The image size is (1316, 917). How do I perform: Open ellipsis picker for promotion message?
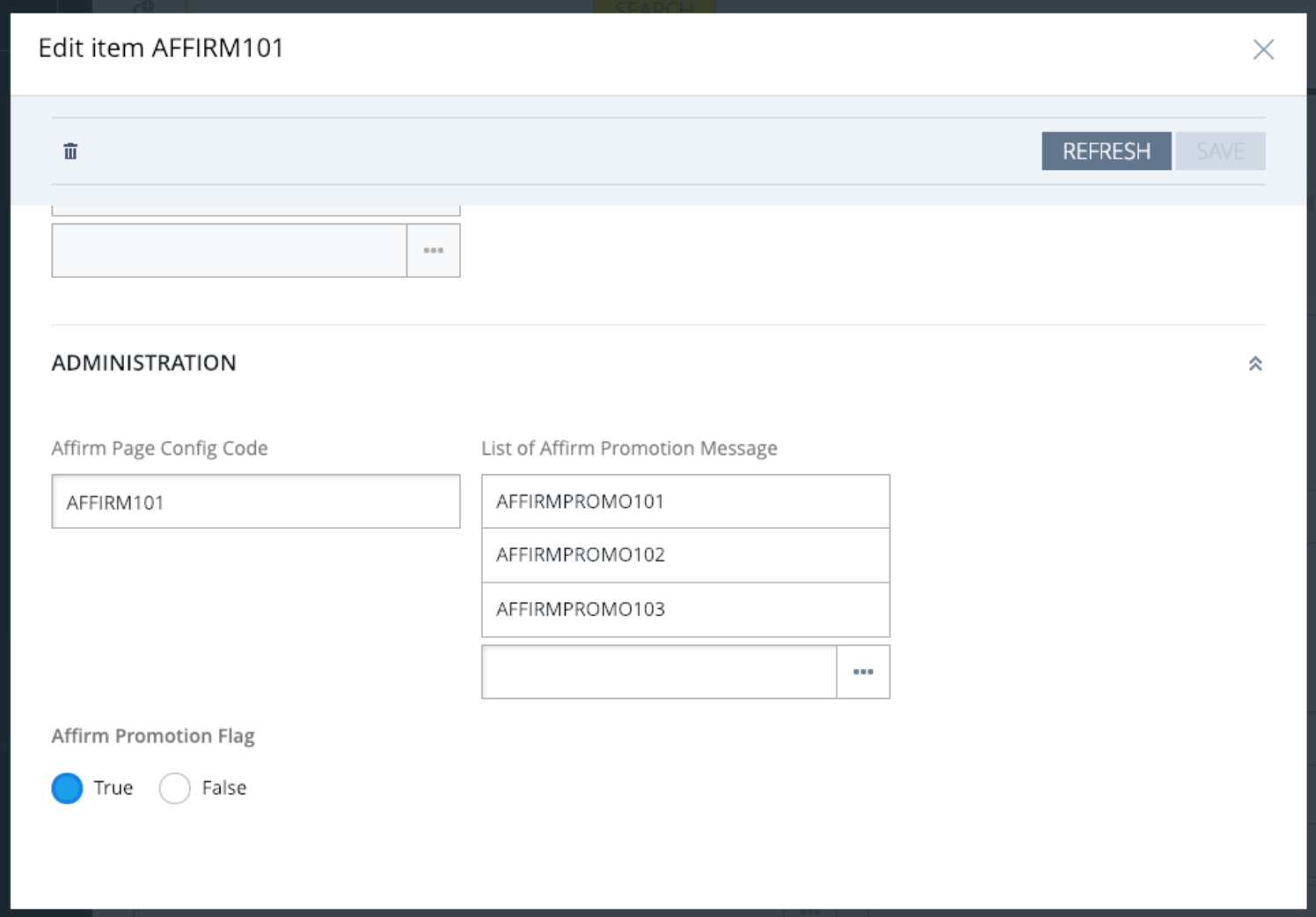[863, 671]
